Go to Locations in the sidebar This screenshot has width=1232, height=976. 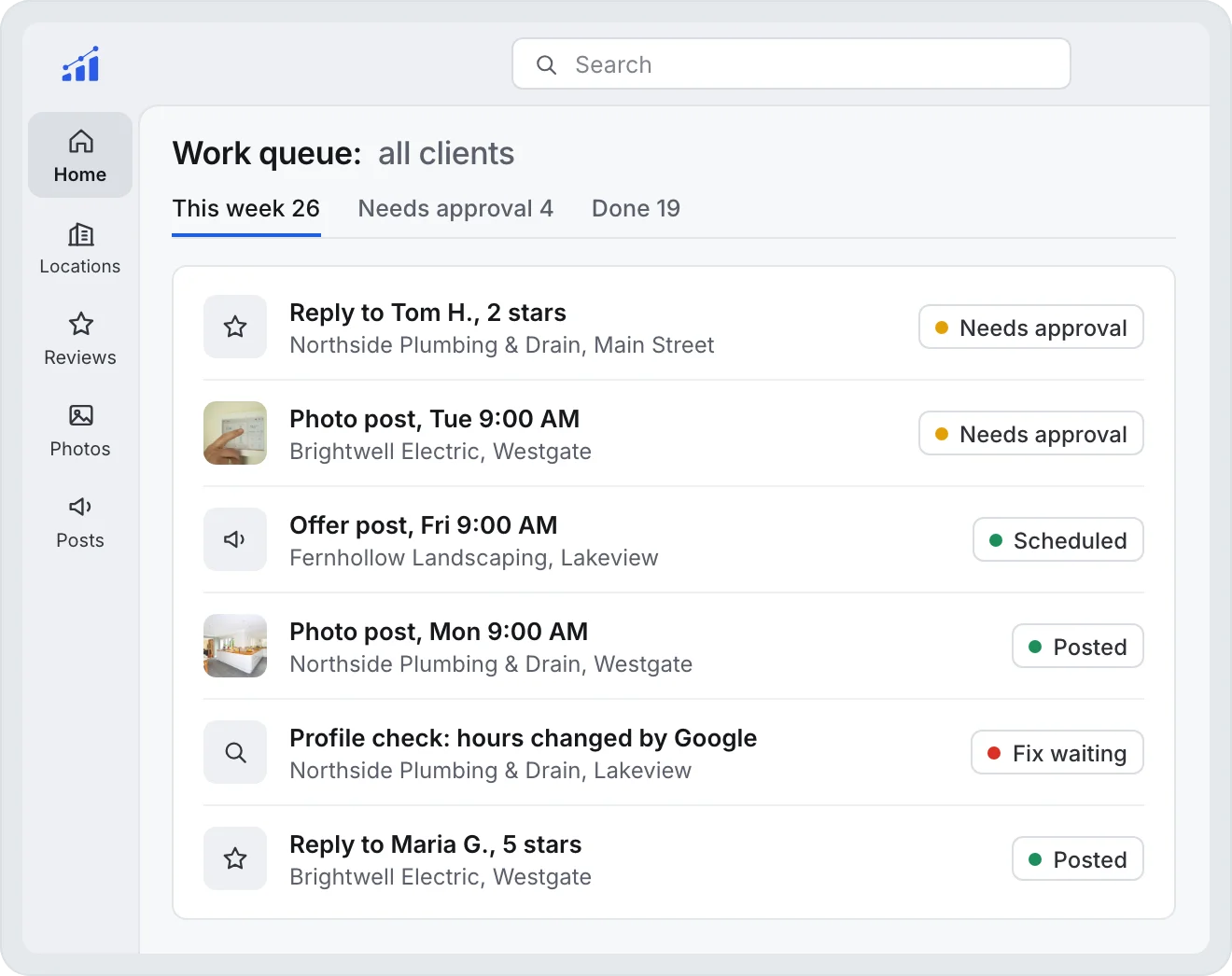point(80,248)
